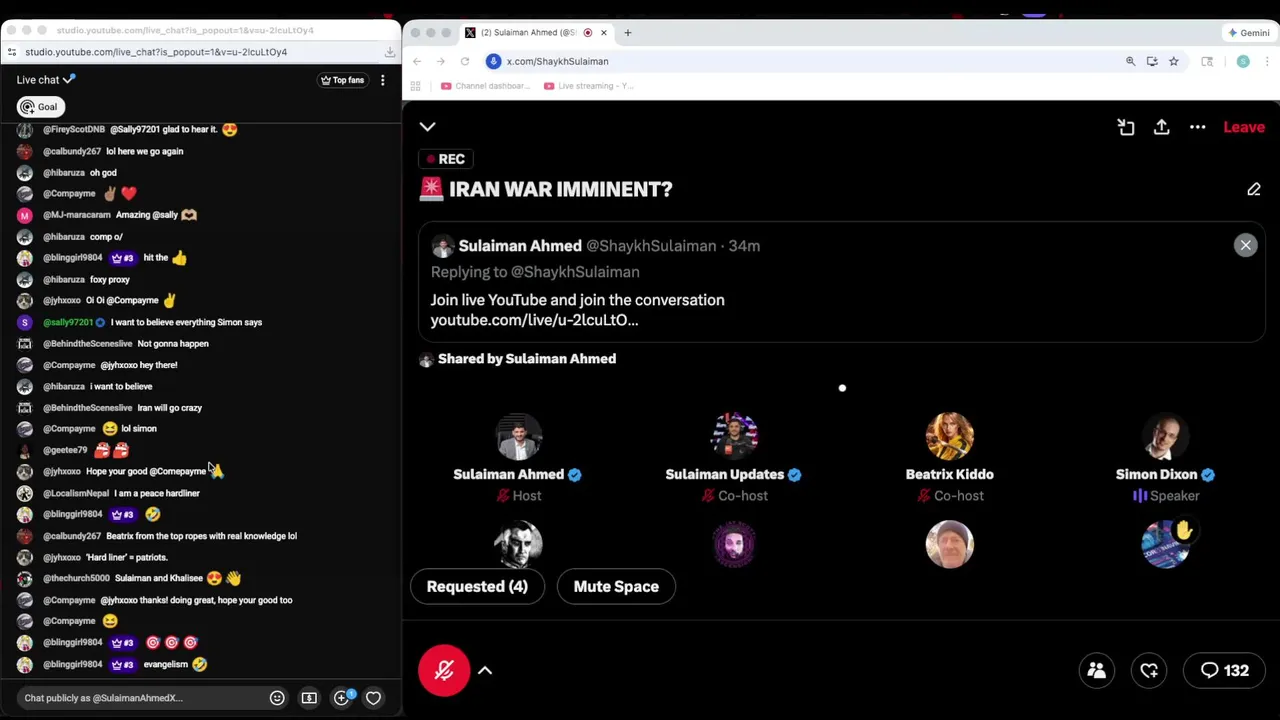Open the Space three-dot more options
1280x720 pixels.
1198,127
